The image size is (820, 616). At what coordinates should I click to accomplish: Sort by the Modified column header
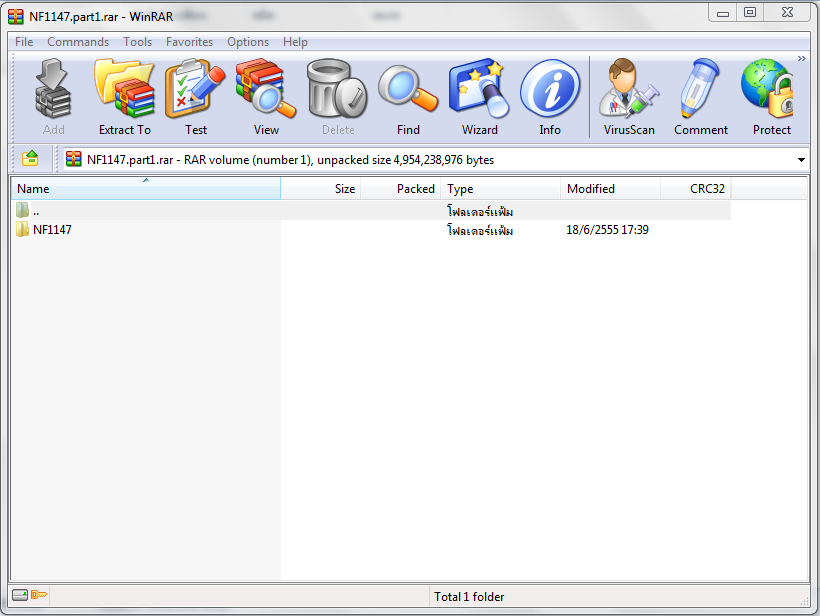[x=610, y=189]
